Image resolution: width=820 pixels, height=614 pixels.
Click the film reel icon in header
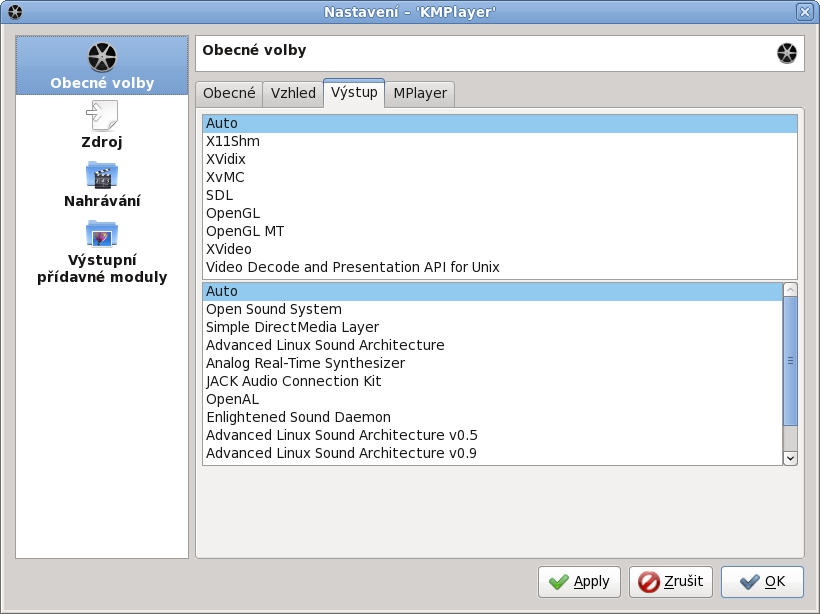[787, 53]
